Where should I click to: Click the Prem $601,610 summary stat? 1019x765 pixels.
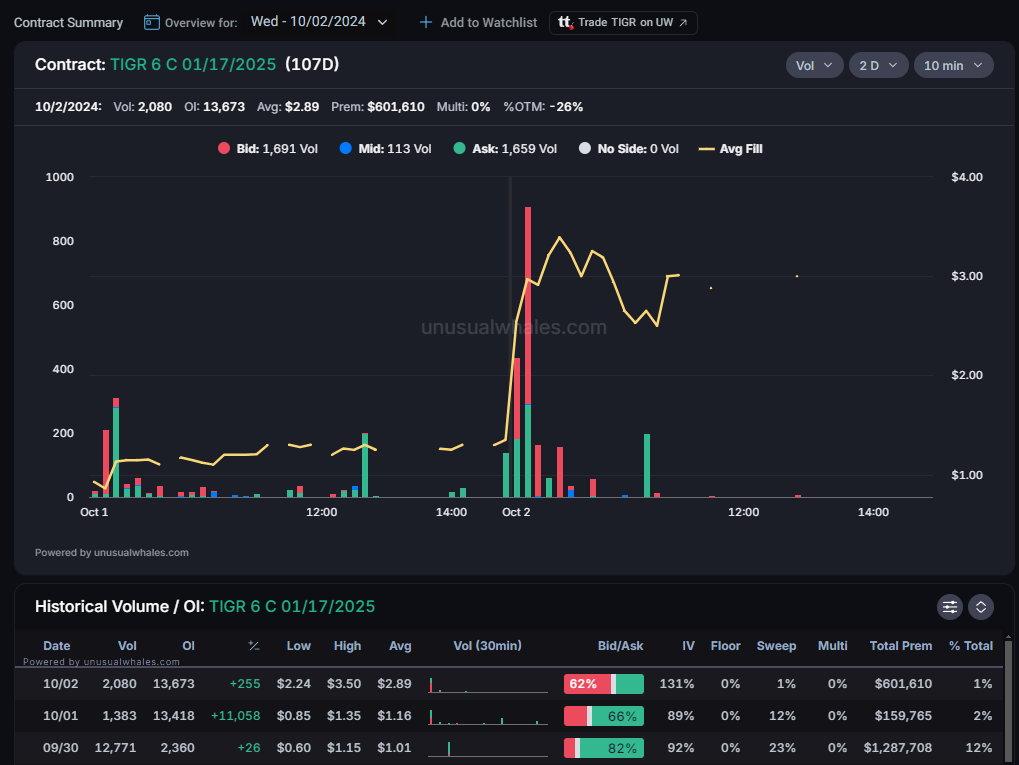(378, 107)
